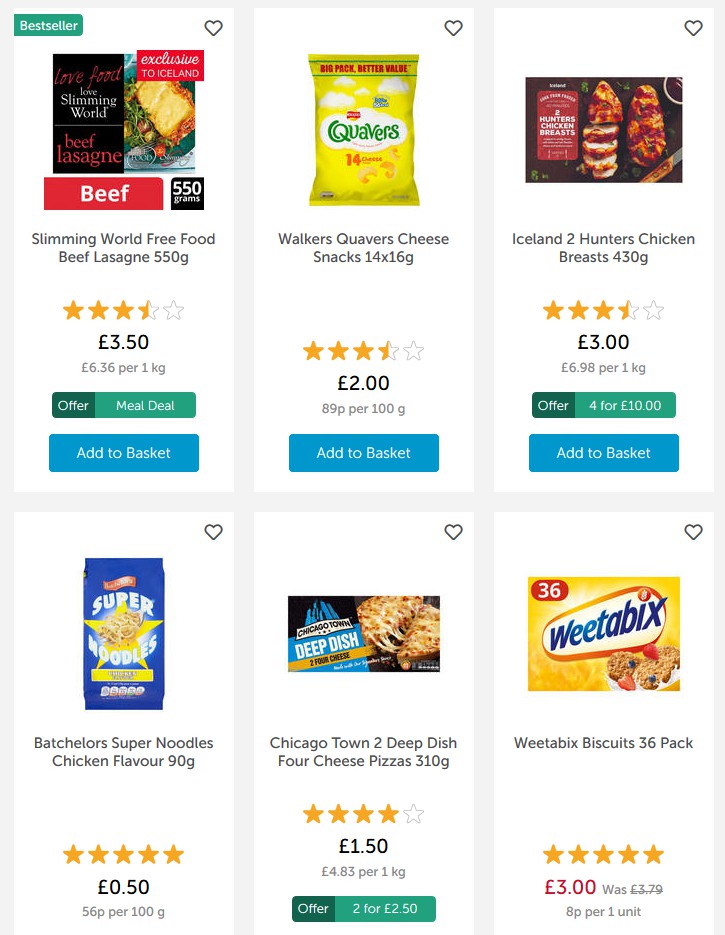
Task: Click the half-filled star on Beef Lasagne rating
Action: point(148,310)
